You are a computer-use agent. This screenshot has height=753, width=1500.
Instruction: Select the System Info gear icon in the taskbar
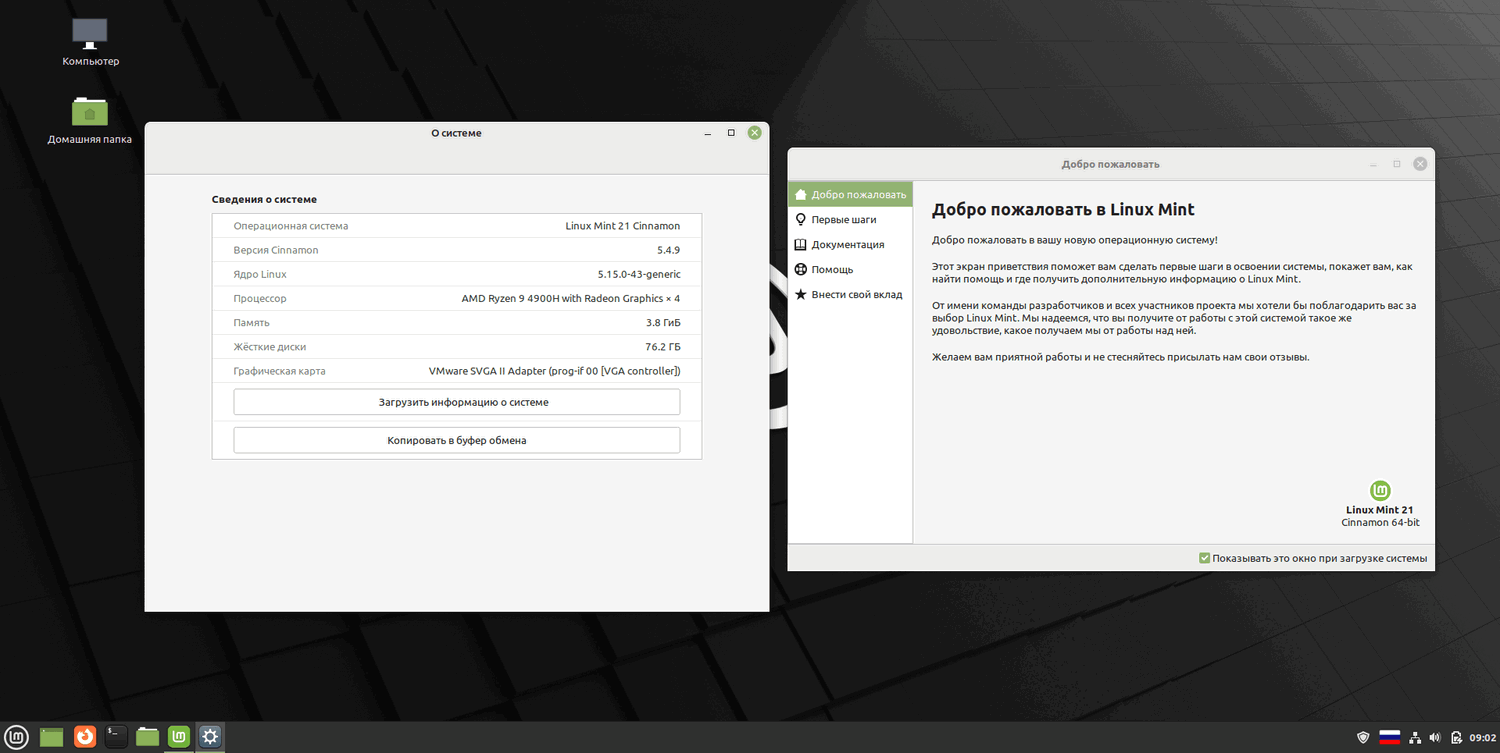210,737
